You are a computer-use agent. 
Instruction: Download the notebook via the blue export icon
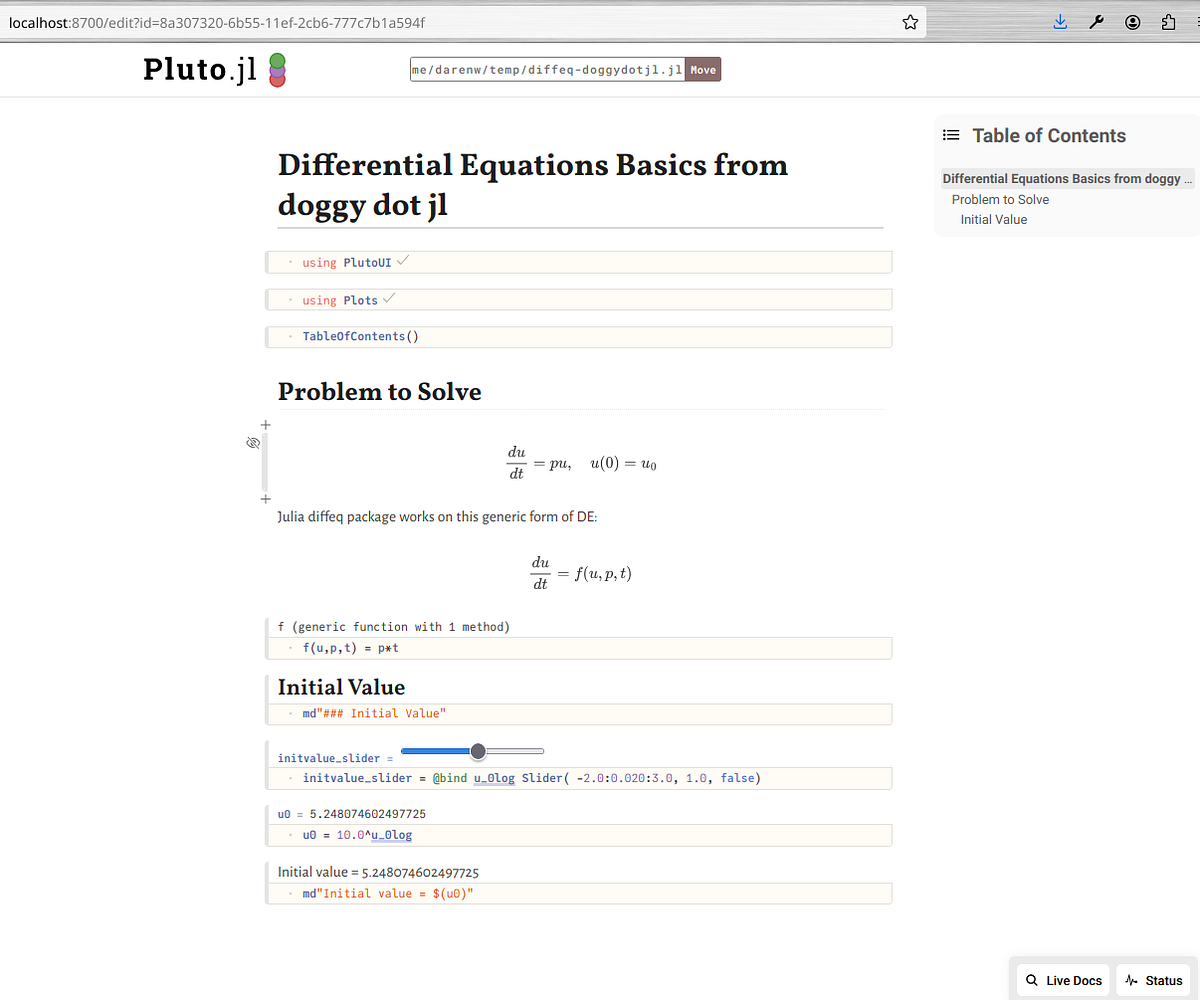point(1060,21)
